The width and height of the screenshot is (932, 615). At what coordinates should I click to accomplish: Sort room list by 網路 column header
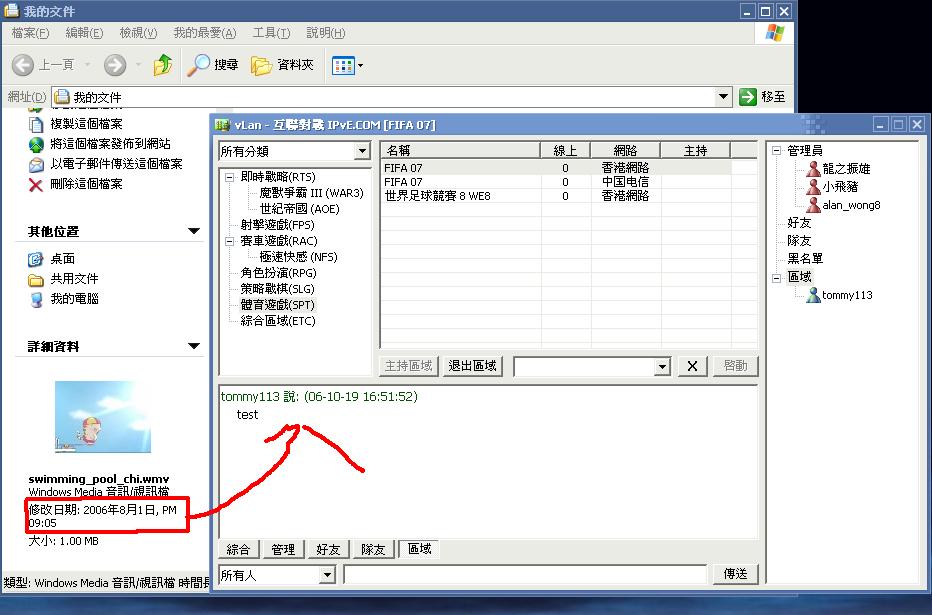[x=625, y=151]
